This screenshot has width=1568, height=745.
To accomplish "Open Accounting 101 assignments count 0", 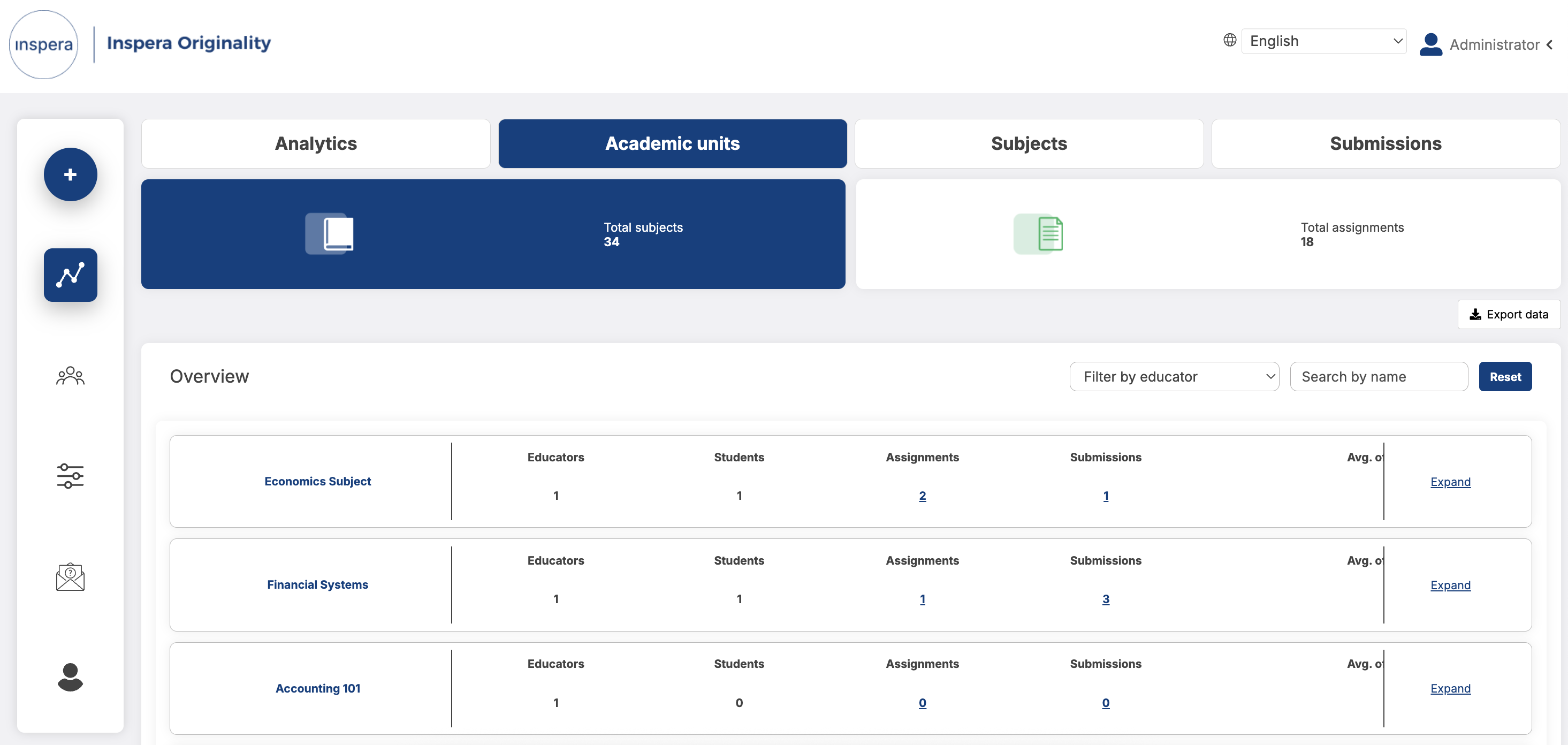I will tap(923, 703).
